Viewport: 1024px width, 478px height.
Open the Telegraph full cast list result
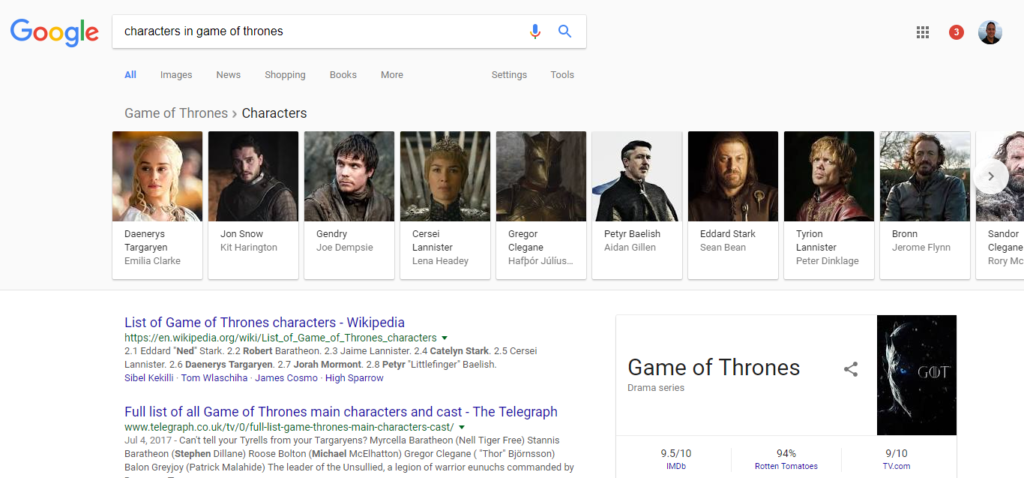[x=341, y=412]
